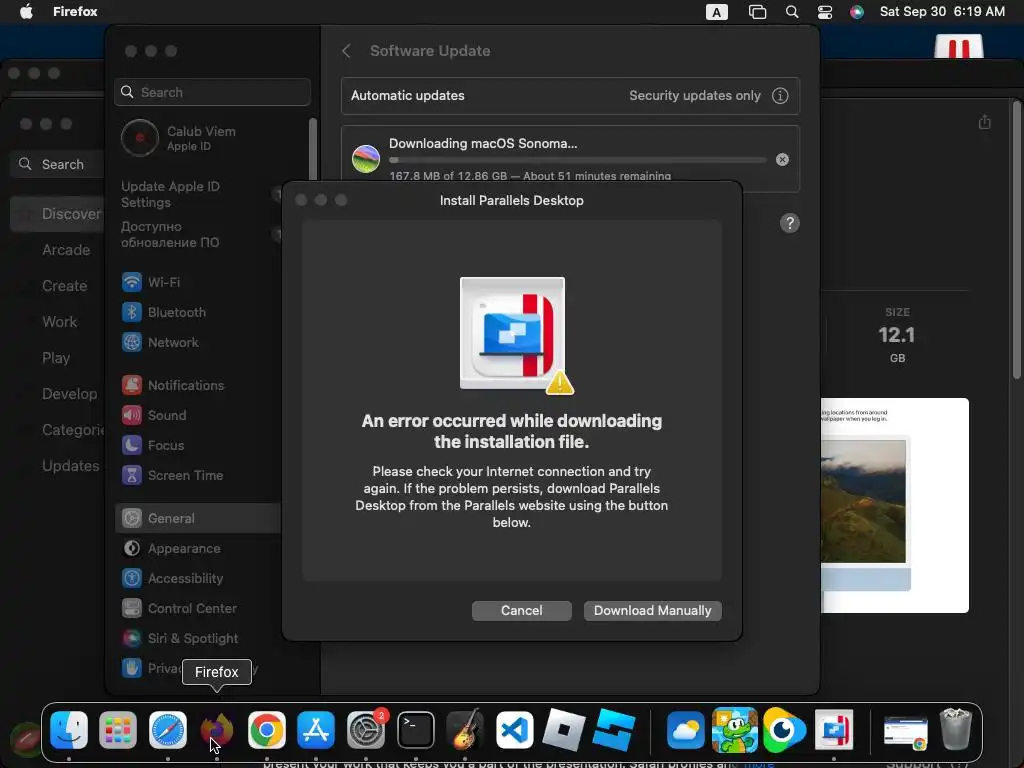Click input source A icon in menu bar
The width and height of the screenshot is (1024, 768).
click(x=716, y=12)
